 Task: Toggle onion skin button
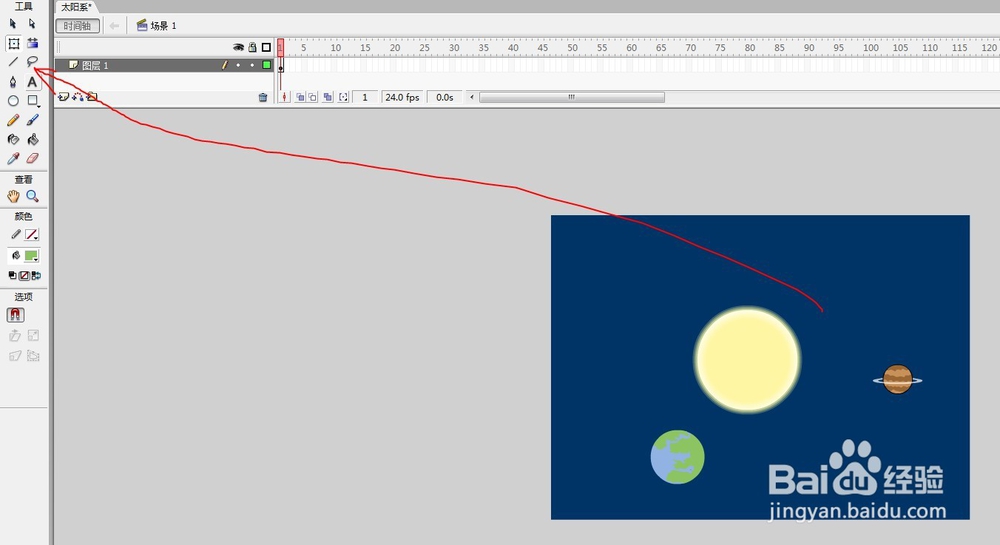300,97
